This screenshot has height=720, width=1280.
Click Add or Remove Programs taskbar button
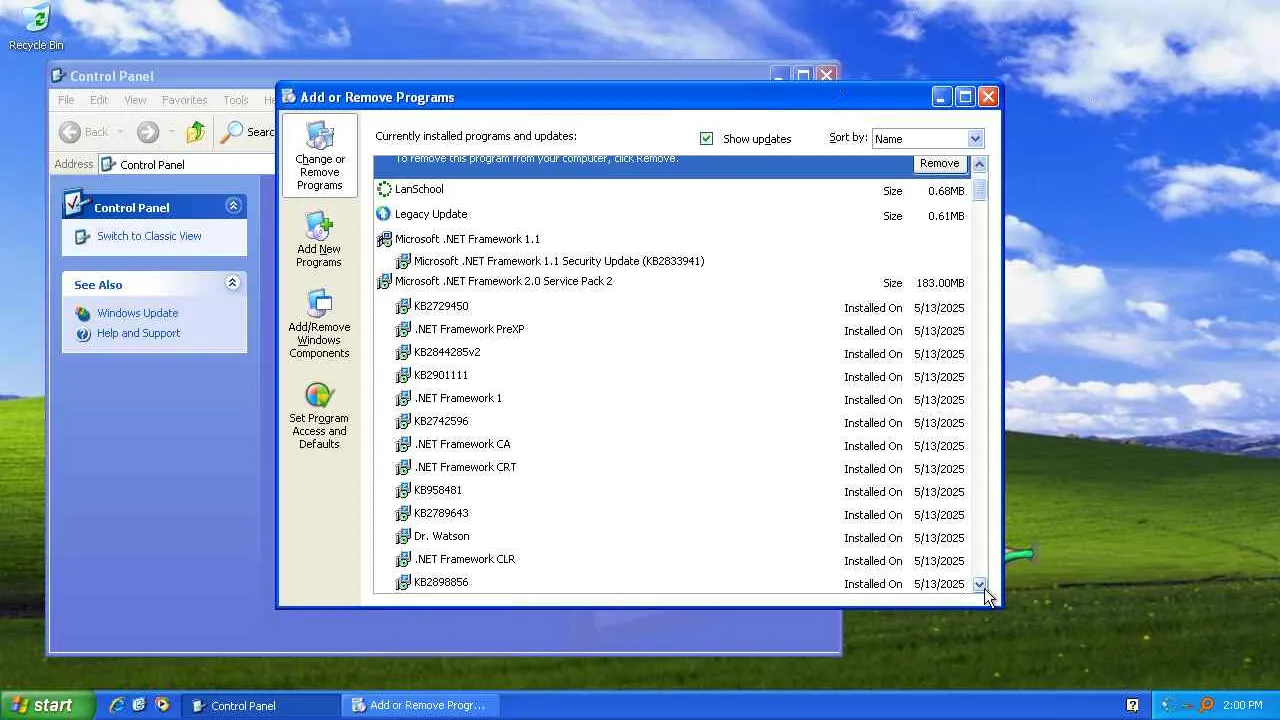click(x=421, y=705)
